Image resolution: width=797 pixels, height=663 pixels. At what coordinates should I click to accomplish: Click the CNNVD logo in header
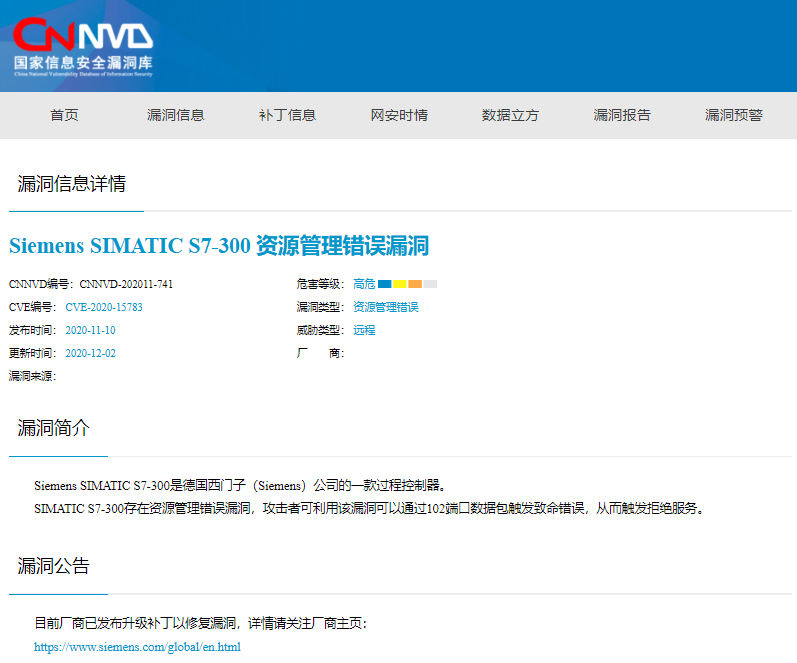coord(83,47)
